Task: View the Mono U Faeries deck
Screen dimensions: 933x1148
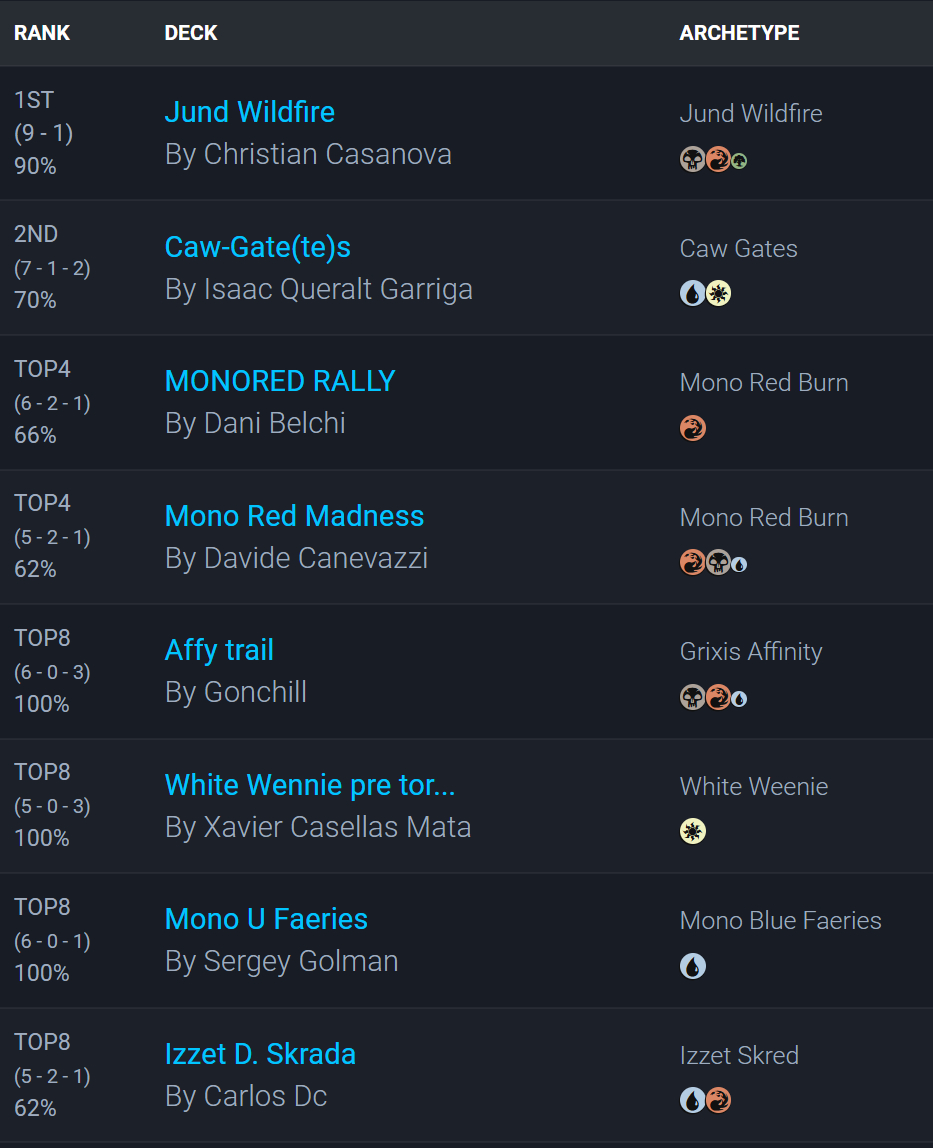Action: coord(266,919)
